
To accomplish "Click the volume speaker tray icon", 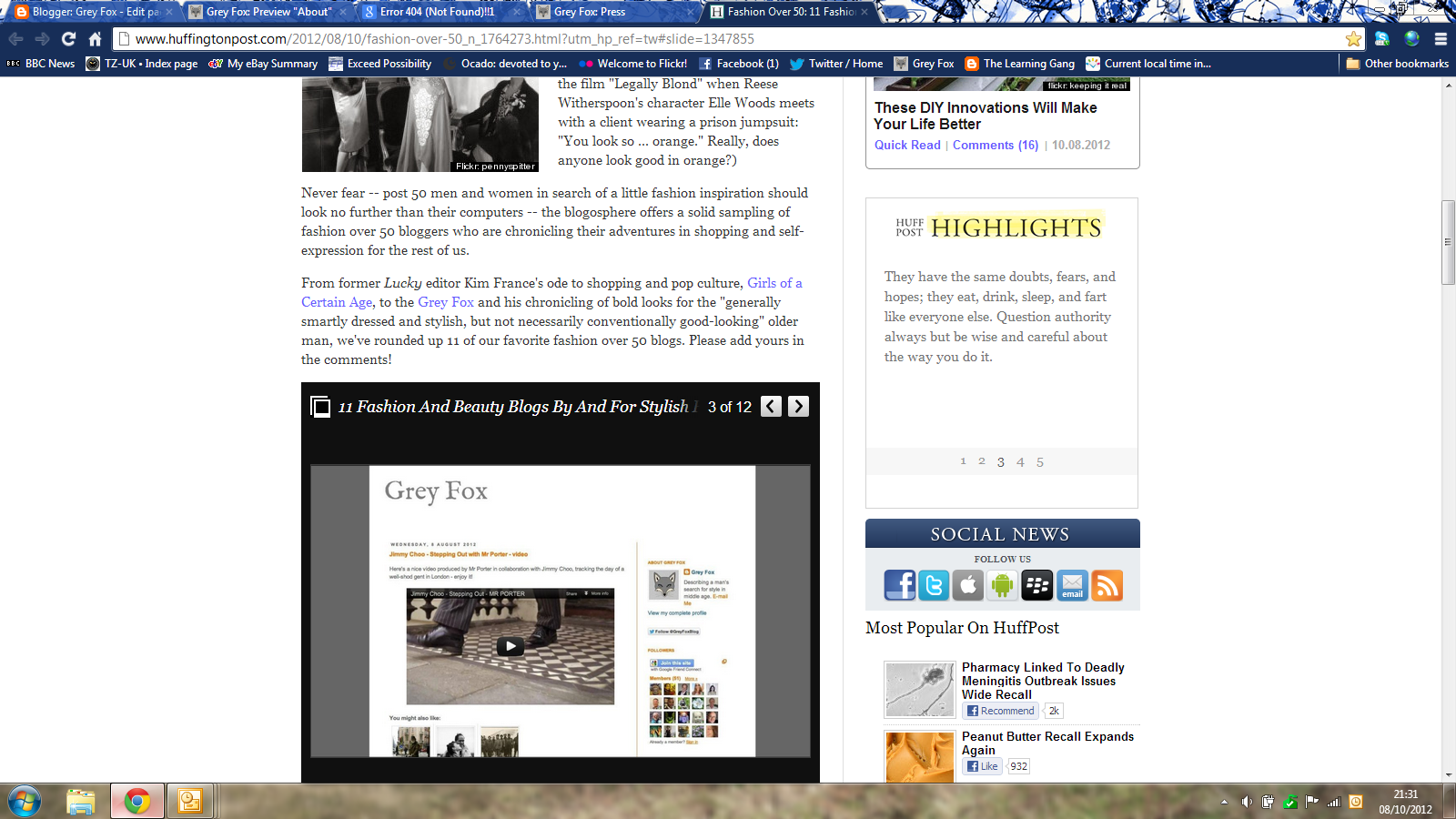I will [x=1246, y=802].
